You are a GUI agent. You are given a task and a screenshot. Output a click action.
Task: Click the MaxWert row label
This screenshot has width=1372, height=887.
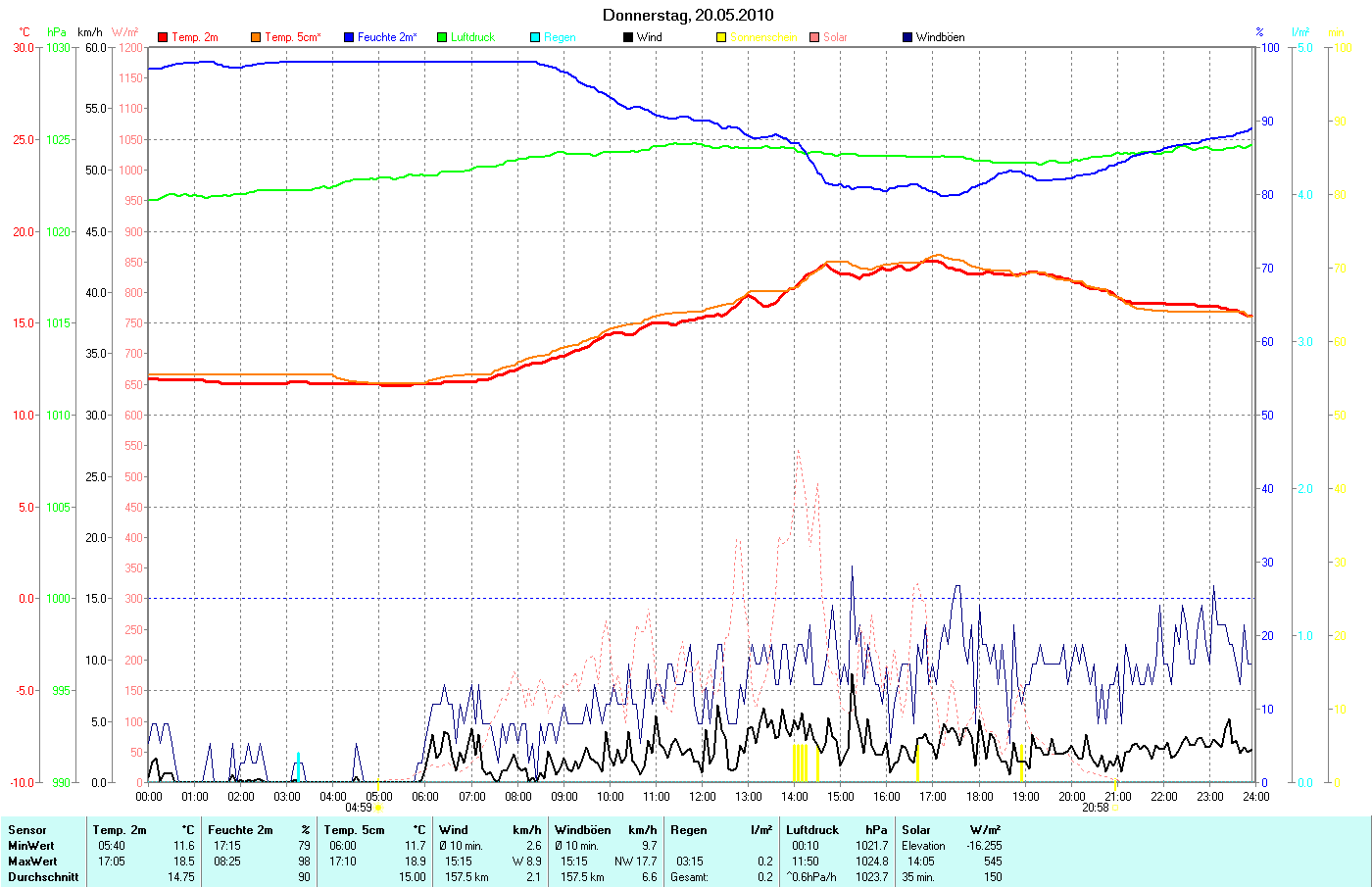pos(32,862)
